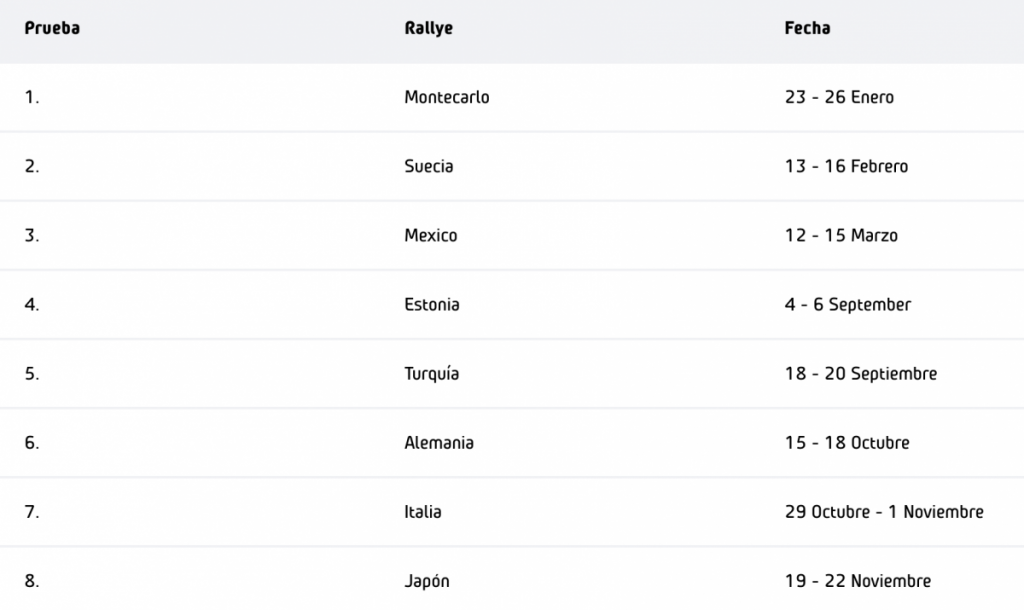The width and height of the screenshot is (1024, 610).
Task: Click the Alemania rally cell
Action: tap(439, 442)
